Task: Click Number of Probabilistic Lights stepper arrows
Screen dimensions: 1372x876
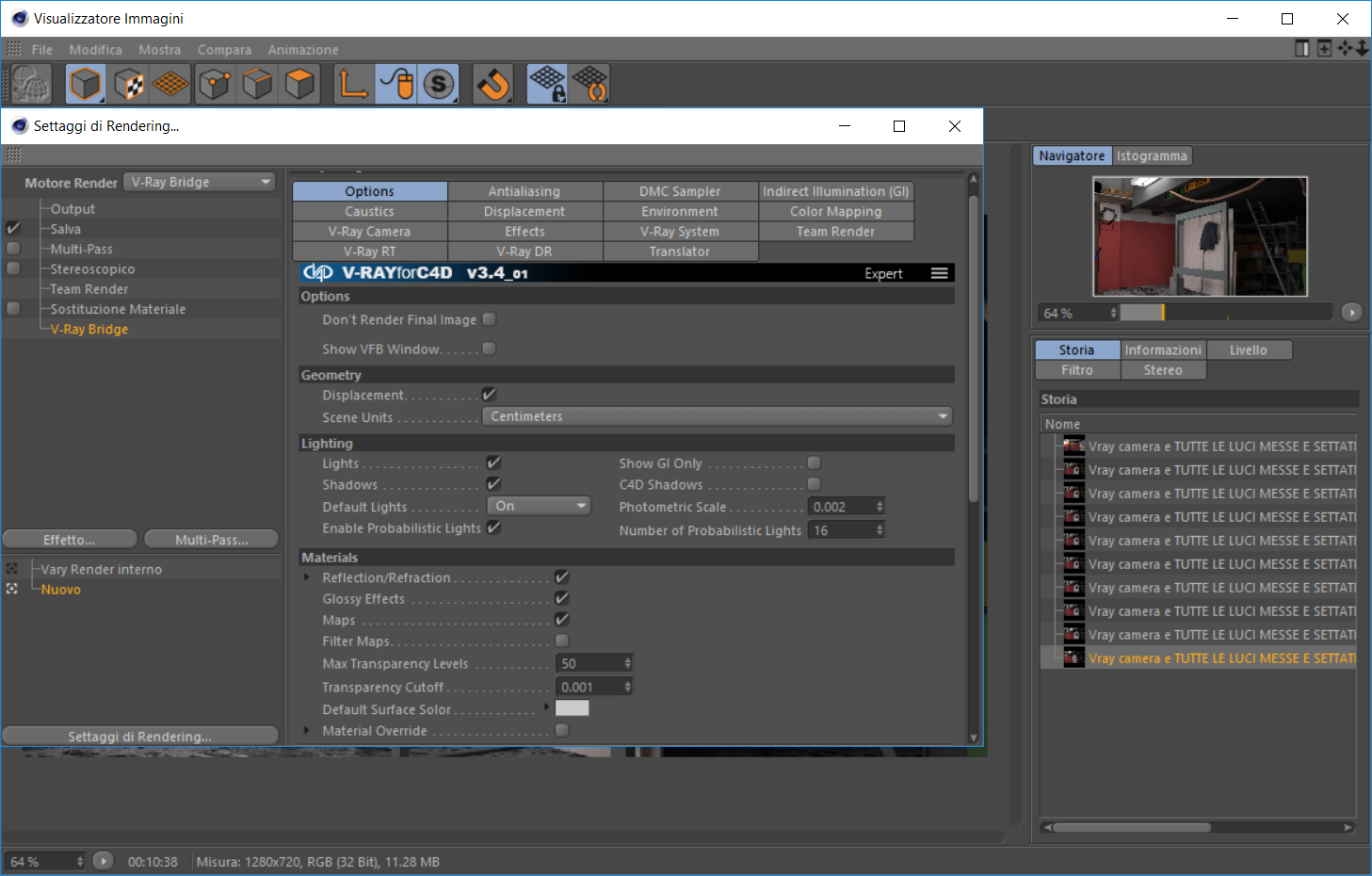Action: click(x=880, y=530)
